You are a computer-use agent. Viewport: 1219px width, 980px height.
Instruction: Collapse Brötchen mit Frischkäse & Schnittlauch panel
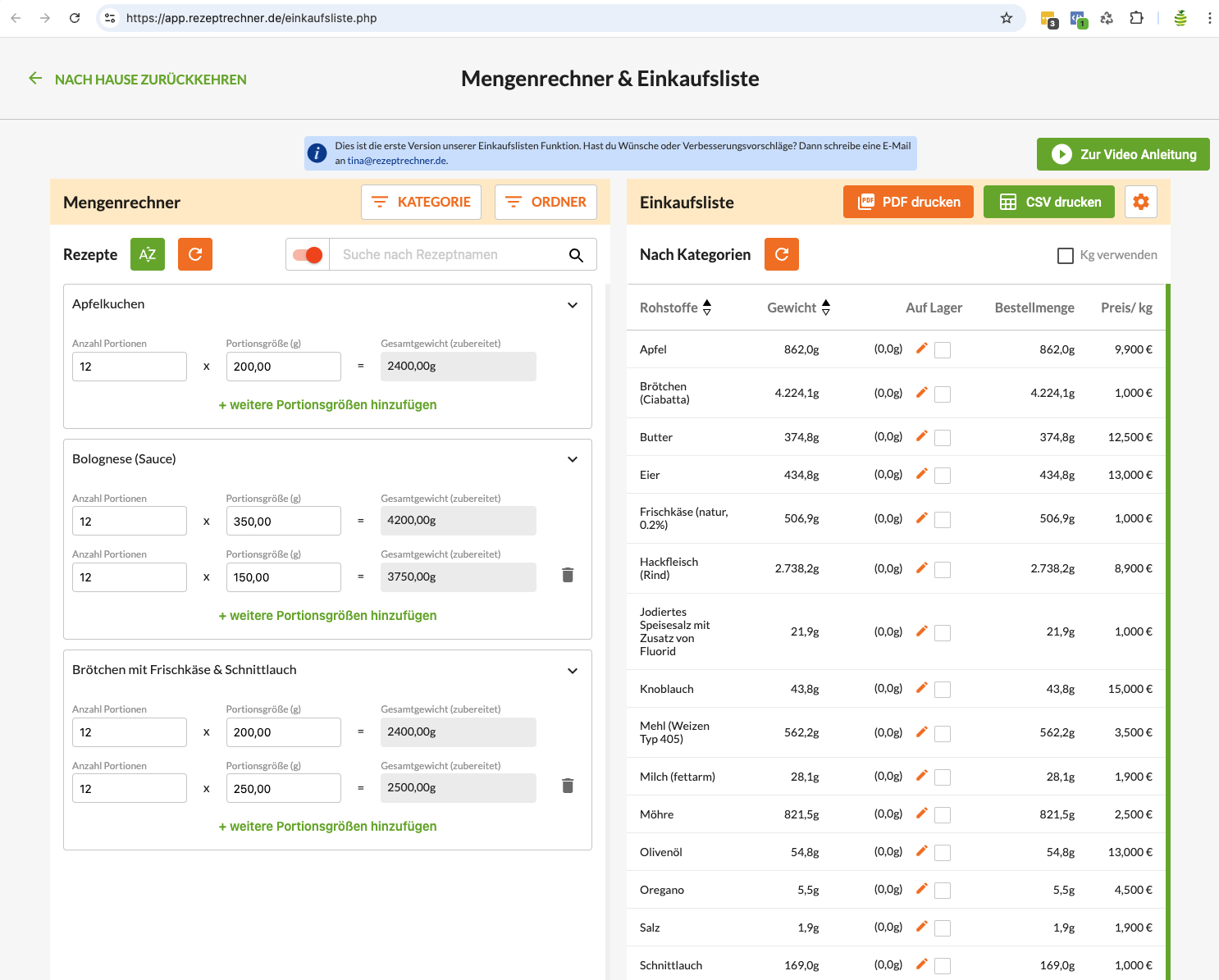point(573,671)
